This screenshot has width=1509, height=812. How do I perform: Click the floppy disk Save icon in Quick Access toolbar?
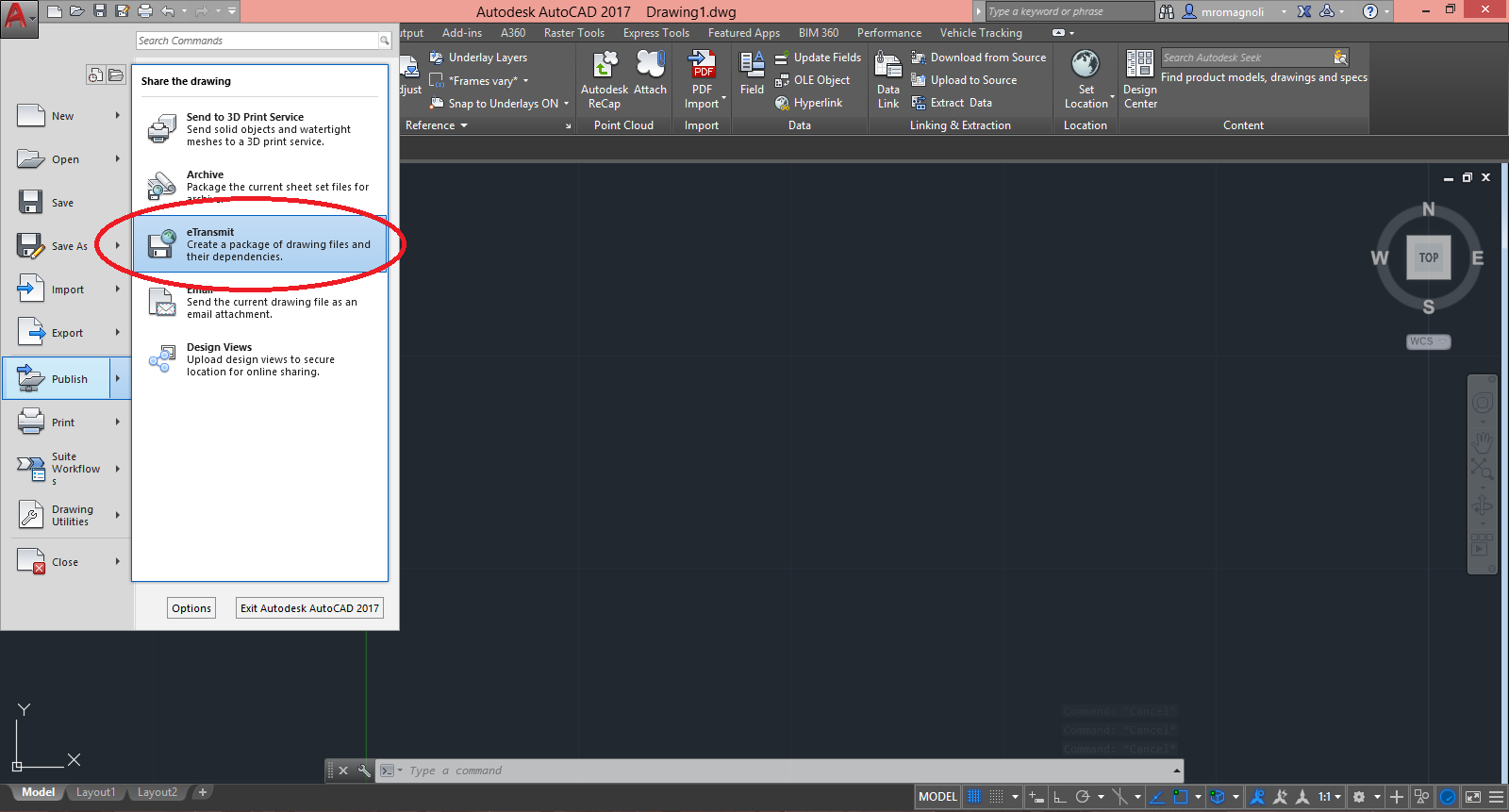click(x=100, y=11)
